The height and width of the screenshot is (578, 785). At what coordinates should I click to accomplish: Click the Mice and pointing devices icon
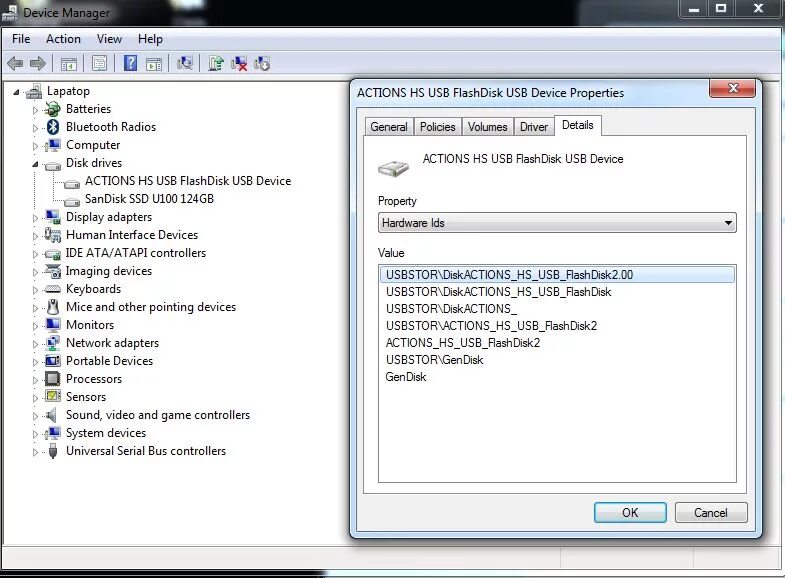[x=53, y=307]
